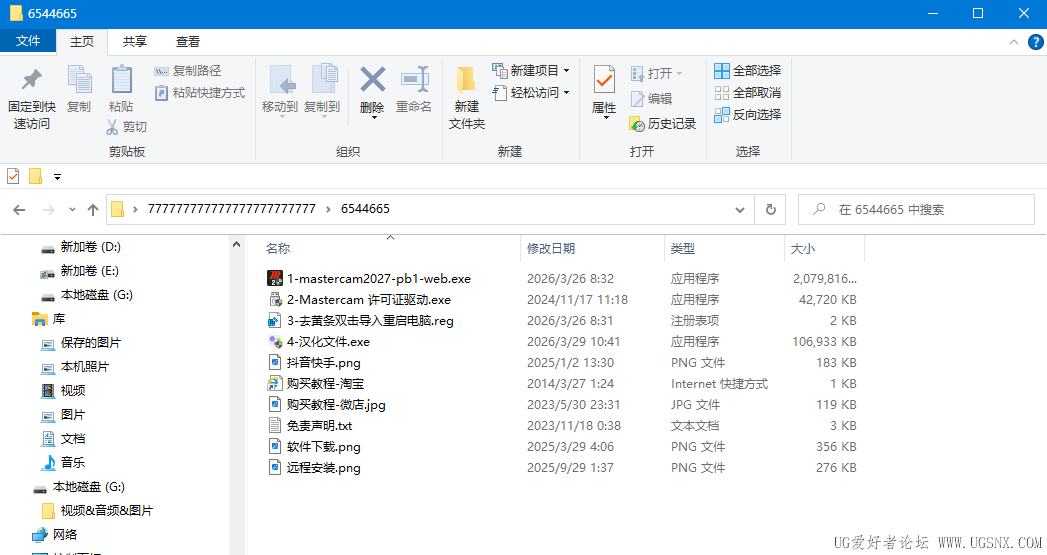
Task: Open the Customize Quick Access Toolbar dropdown
Action: tap(57, 177)
